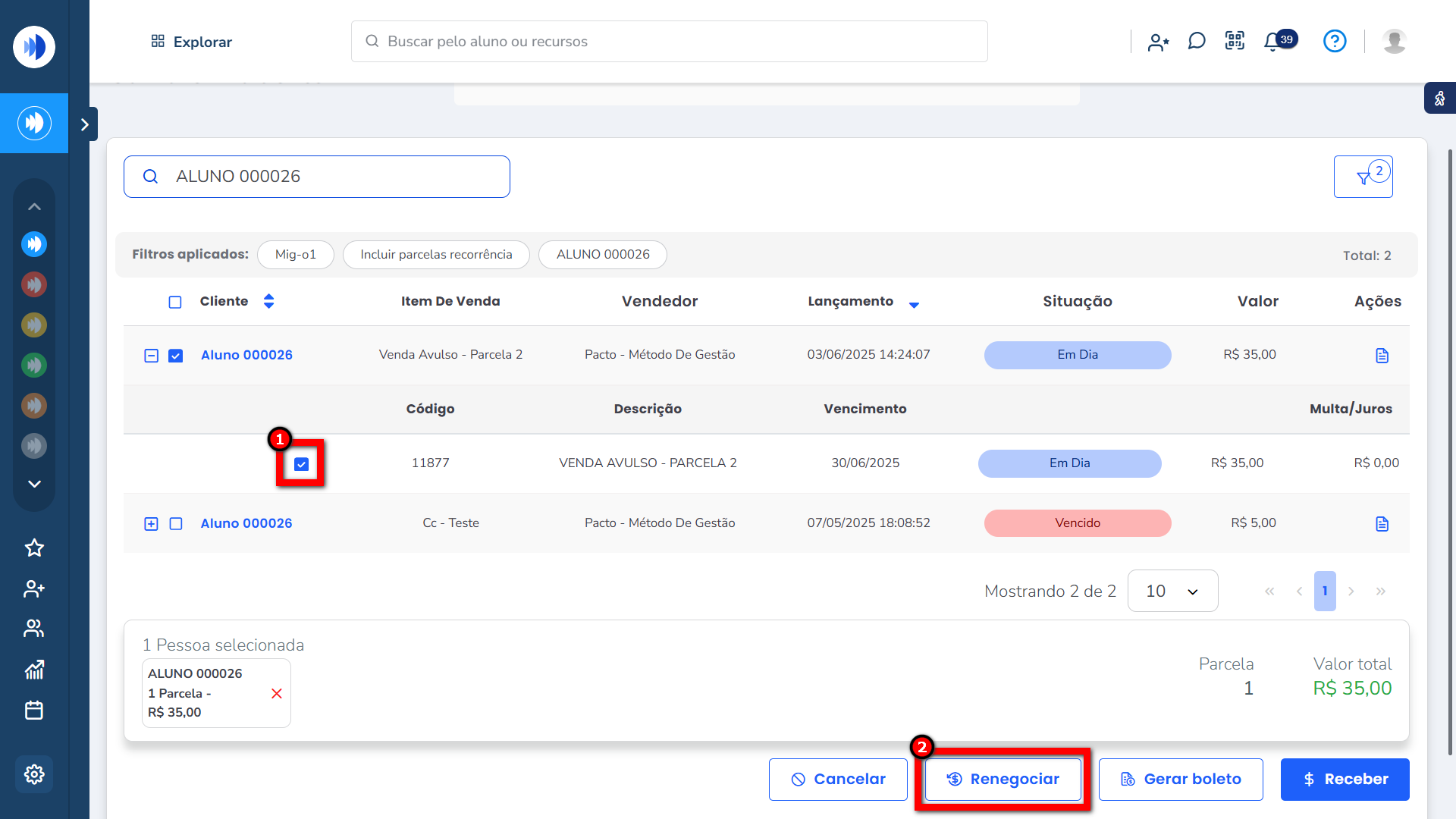Open the Explorar menu
The height and width of the screenshot is (819, 1456).
(x=191, y=42)
